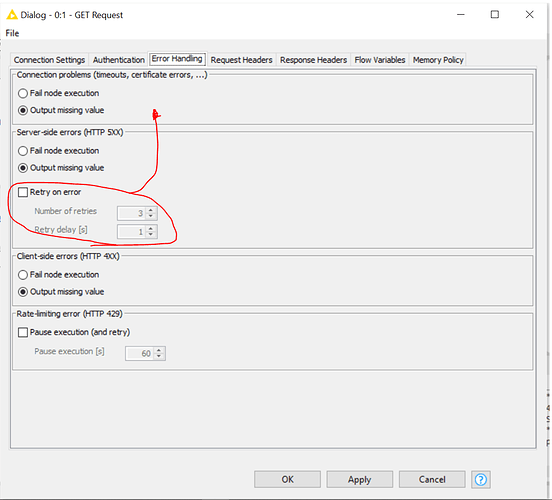
Task: Switch to the Memory Policy tab
Action: [438, 60]
